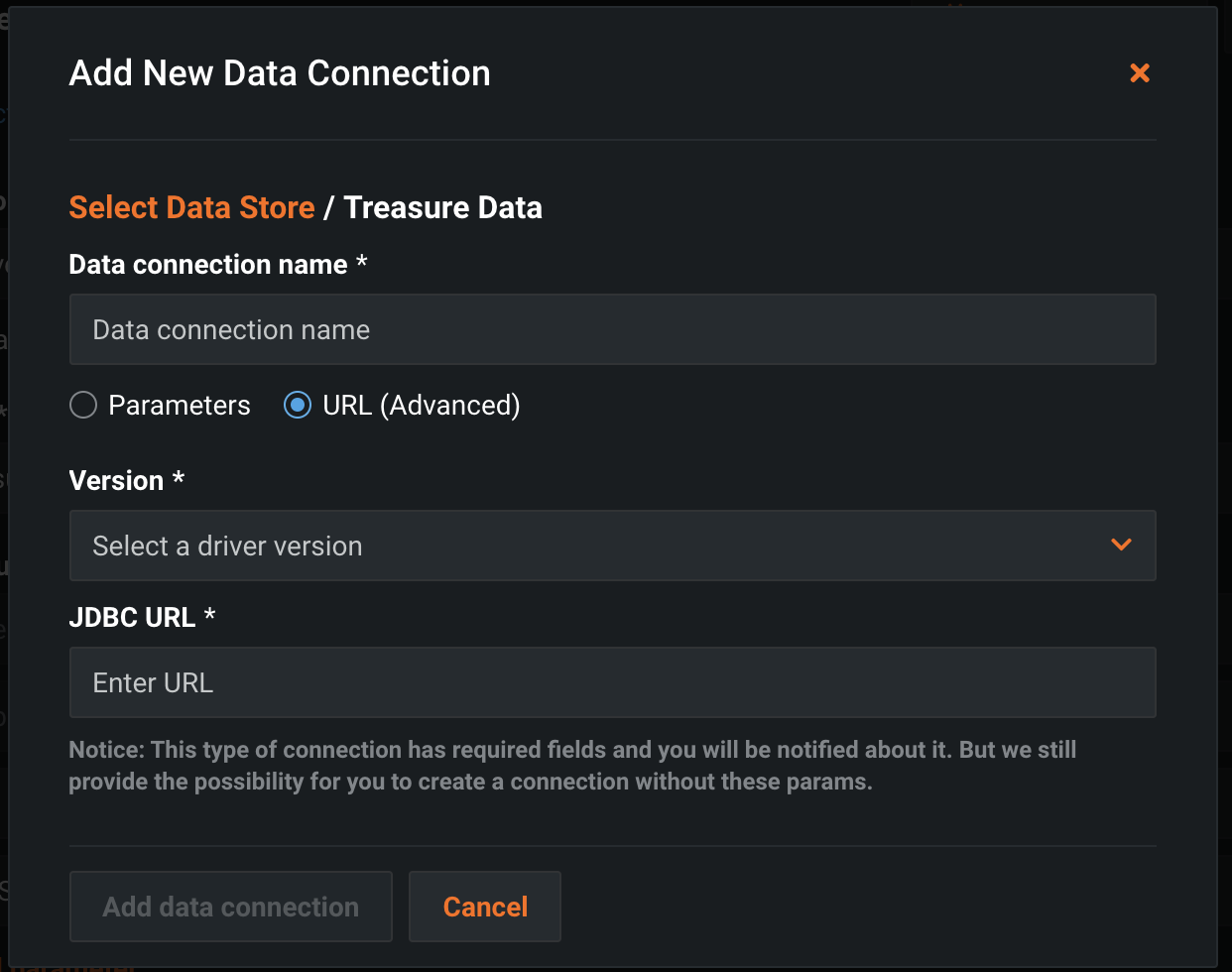This screenshot has height=972, width=1232.
Task: Cancel the new data connection
Action: coord(485,907)
